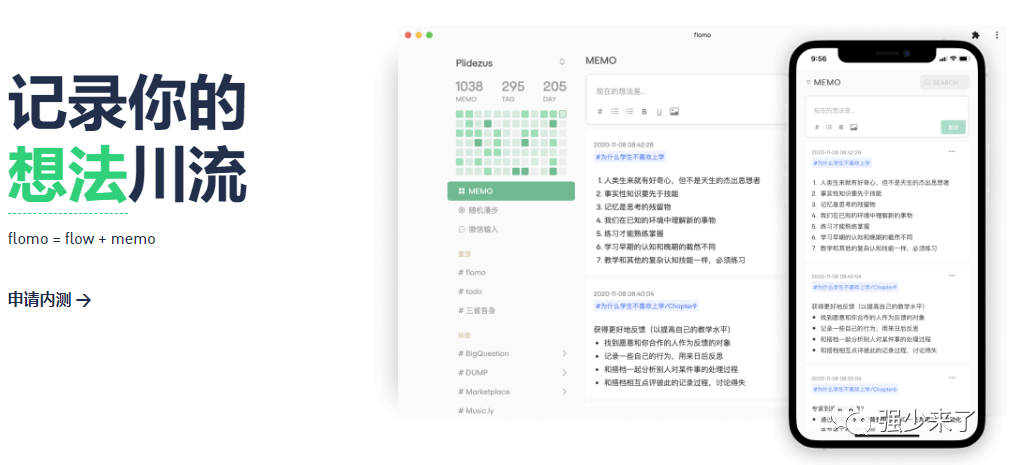The width and height of the screenshot is (1010, 465).
Task: Open phone hamburger menu beside MEMO
Action: (x=808, y=82)
